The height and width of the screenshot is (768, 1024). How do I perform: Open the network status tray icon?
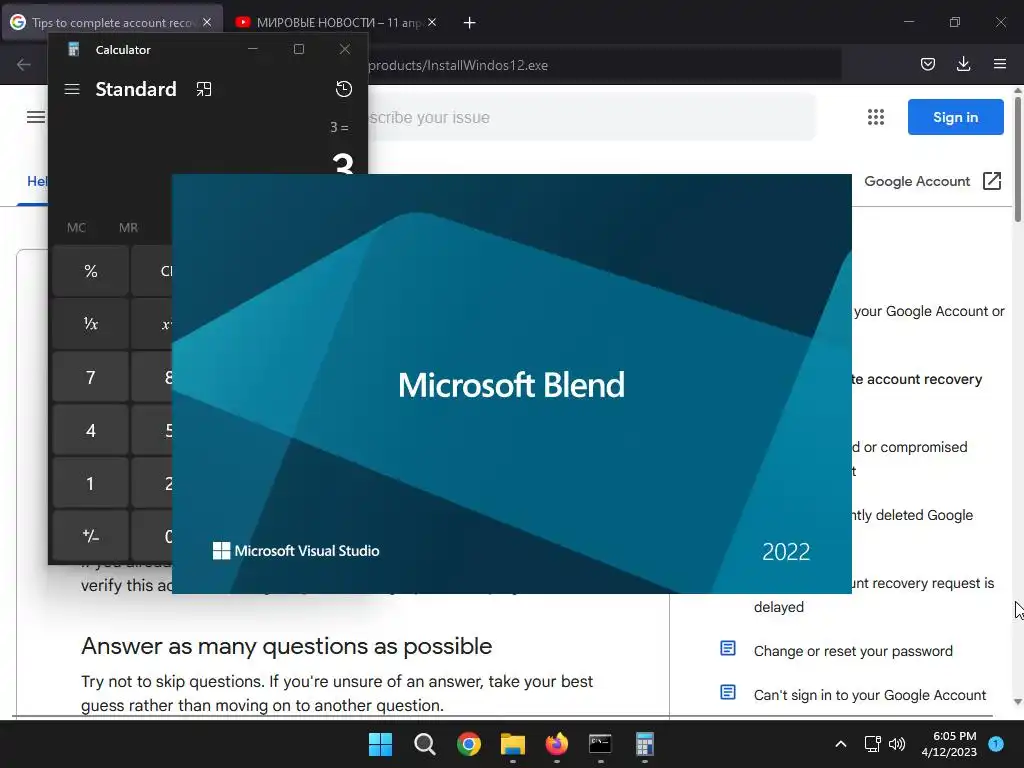point(872,744)
